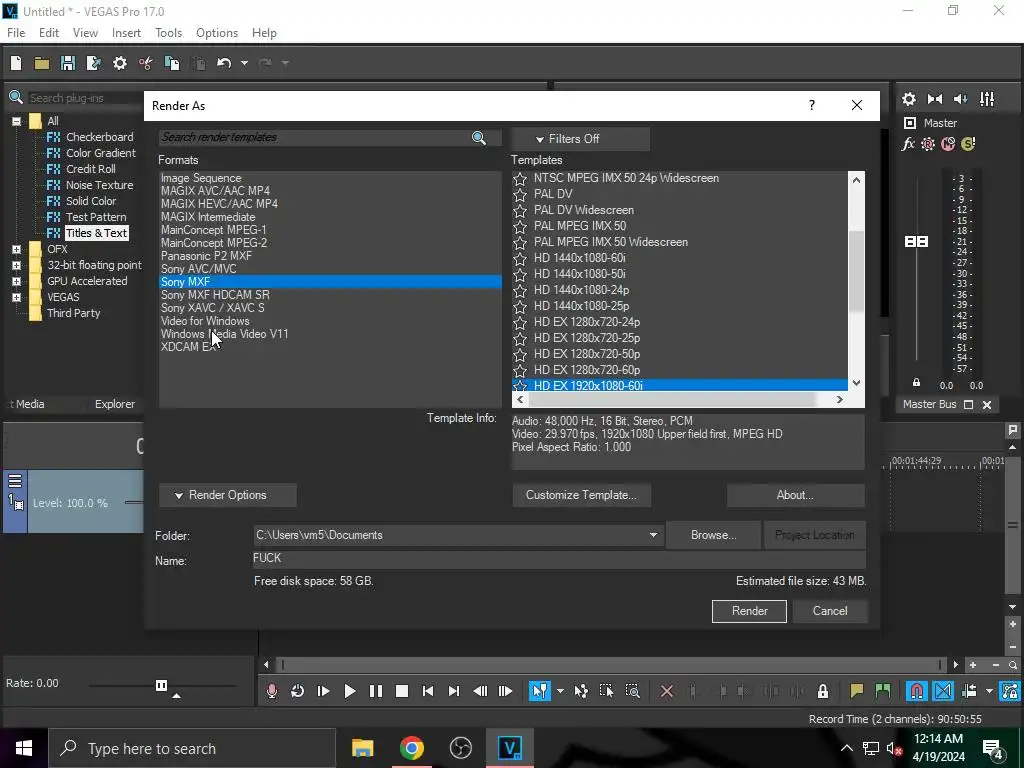This screenshot has height=768, width=1024.
Task: Open the Master FX chain icon
Action: tap(908, 144)
